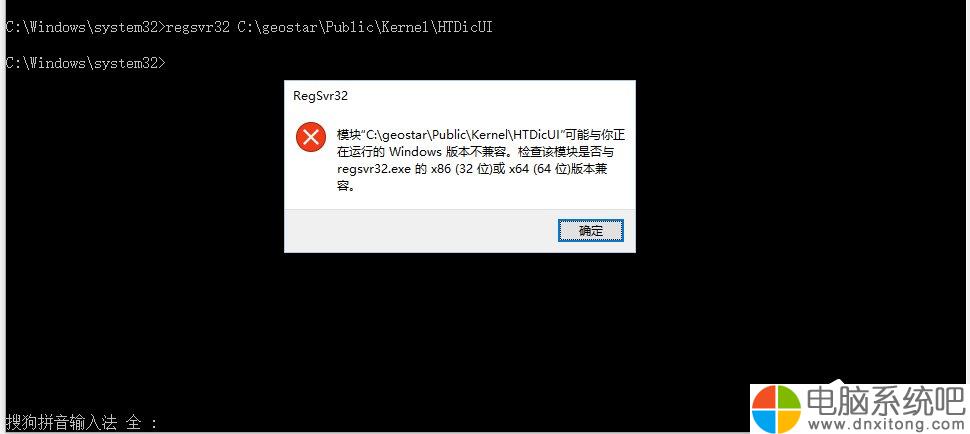Click the four-color Windows logo watermark
Viewport: 970px width, 434px height.
776,409
